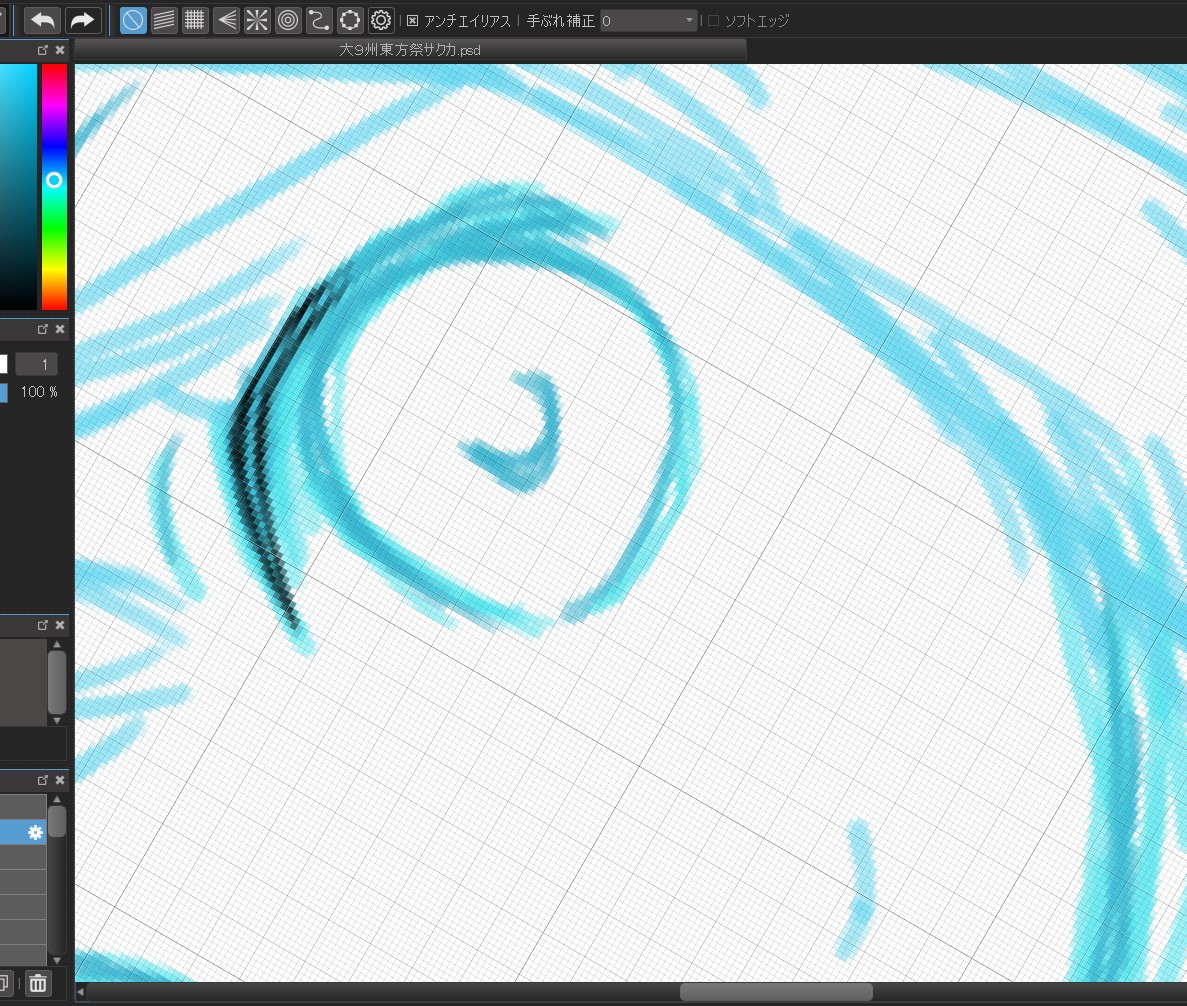Close the brush list panel
Viewport: 1187px width, 1006px height.
pos(61,625)
